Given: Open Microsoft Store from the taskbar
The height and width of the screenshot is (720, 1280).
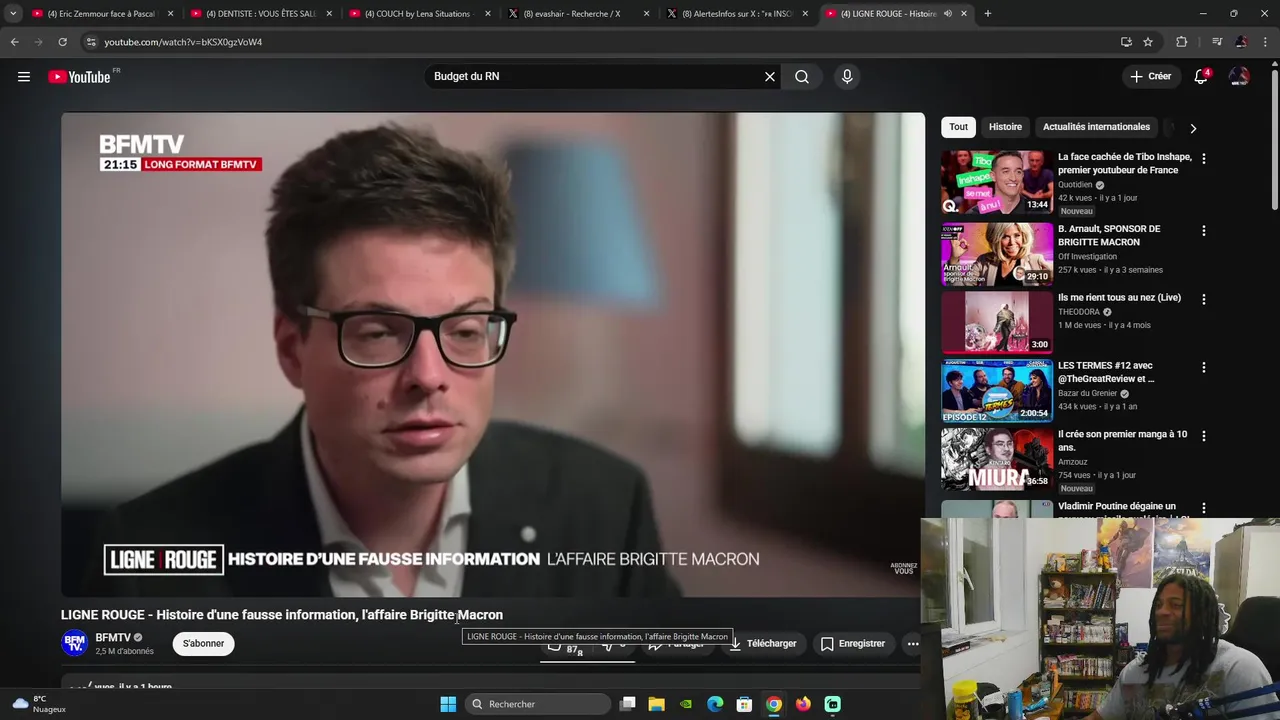Looking at the screenshot, I should point(744,704).
